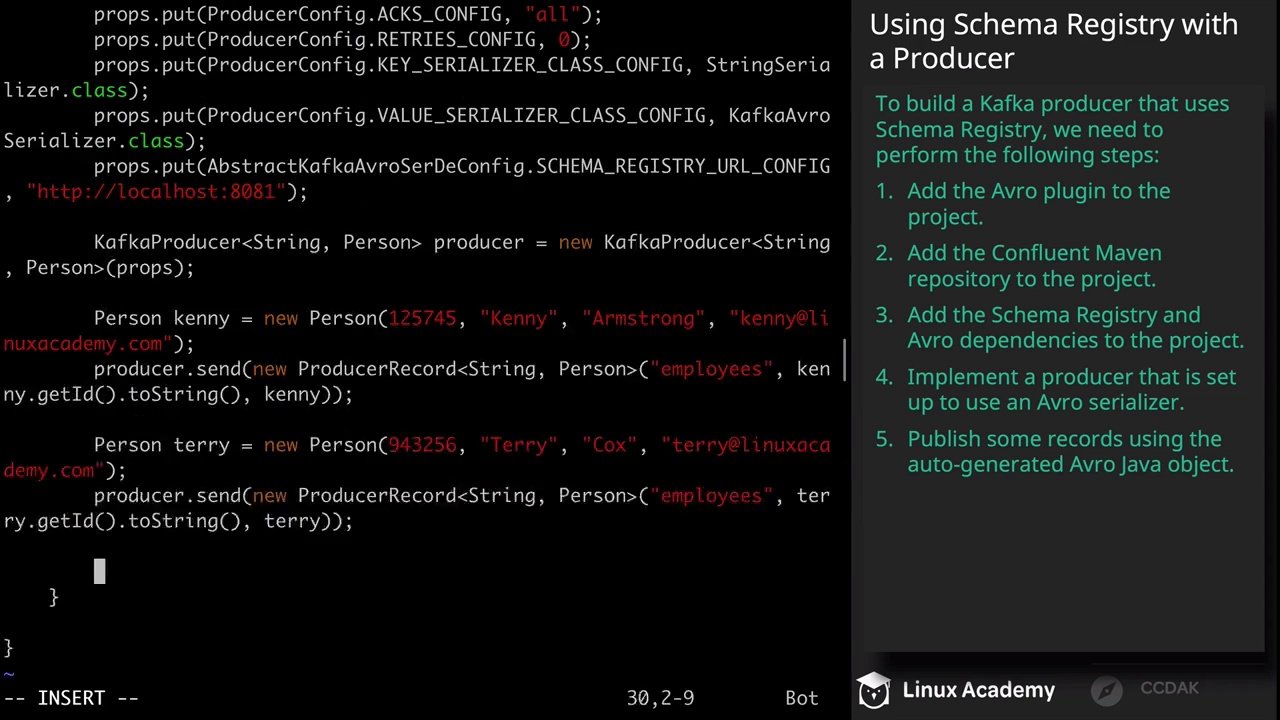
Task: Click the 30,2-9 cursor position indicator
Action: tap(660, 698)
